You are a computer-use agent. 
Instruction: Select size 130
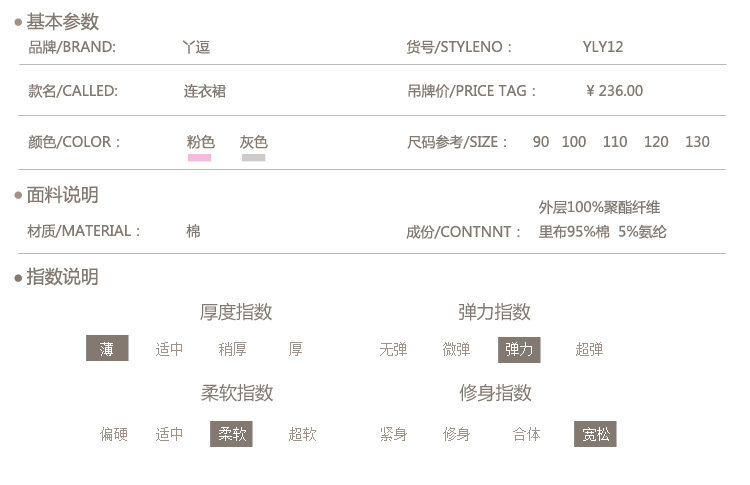(697, 142)
